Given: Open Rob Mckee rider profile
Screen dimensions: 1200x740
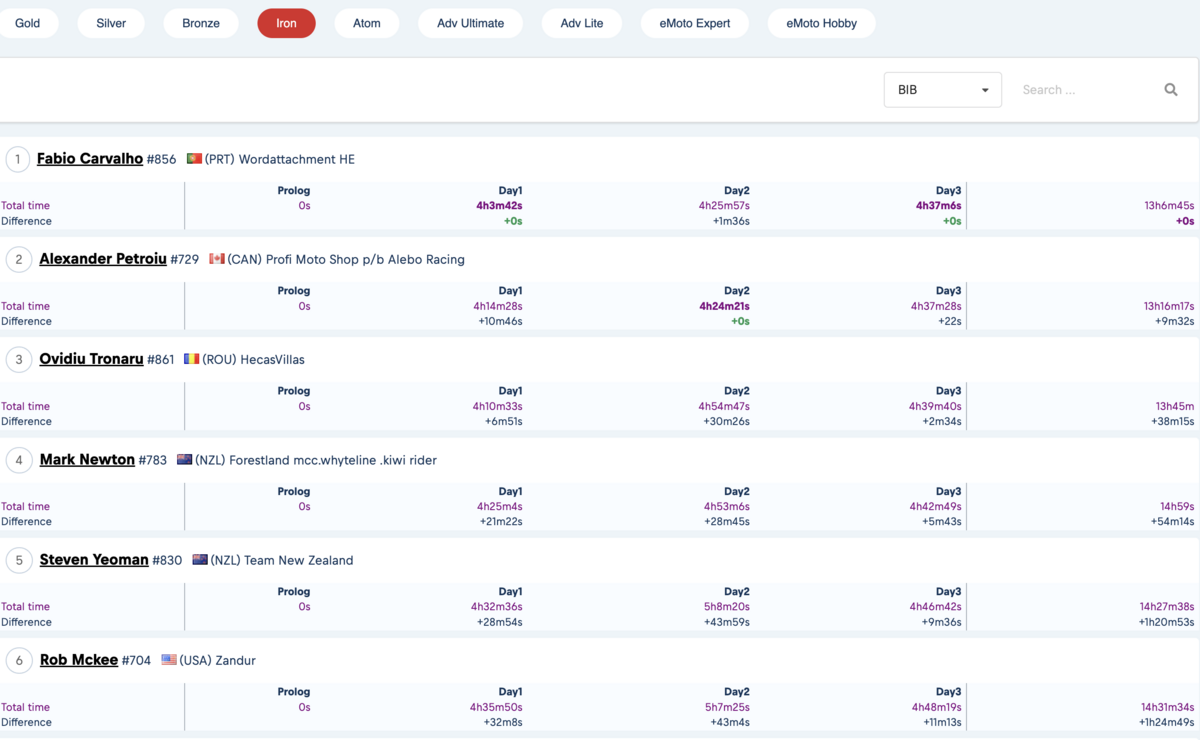Looking at the screenshot, I should click(79, 660).
